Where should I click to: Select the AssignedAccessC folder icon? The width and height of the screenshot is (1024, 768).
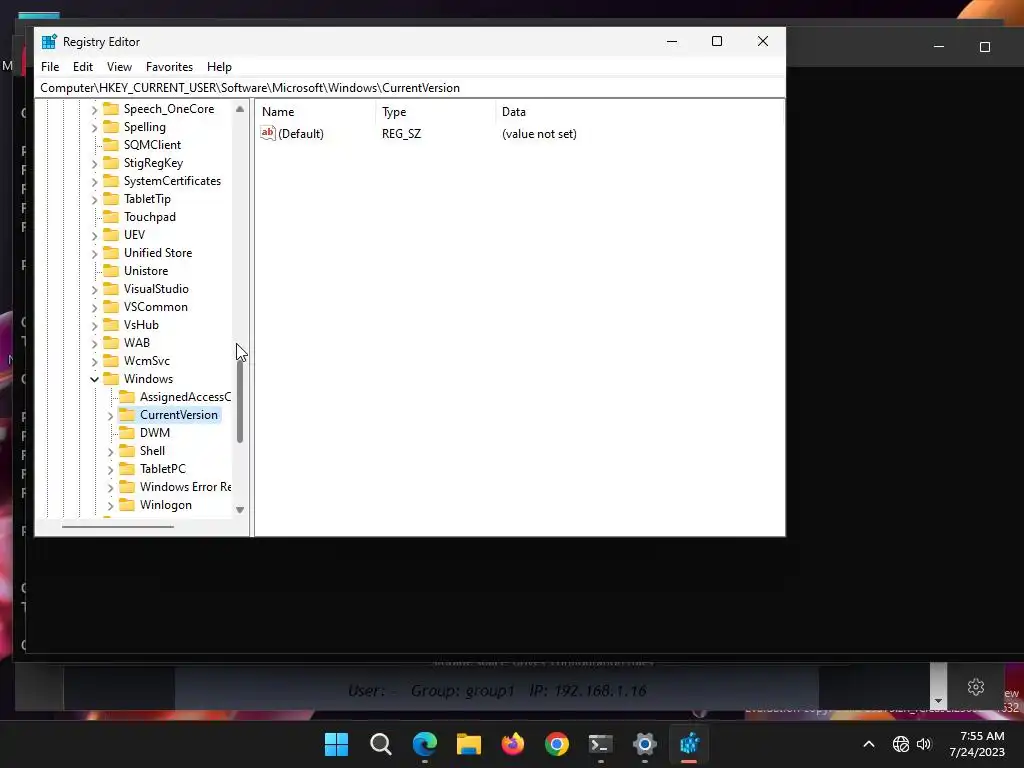pos(127,396)
